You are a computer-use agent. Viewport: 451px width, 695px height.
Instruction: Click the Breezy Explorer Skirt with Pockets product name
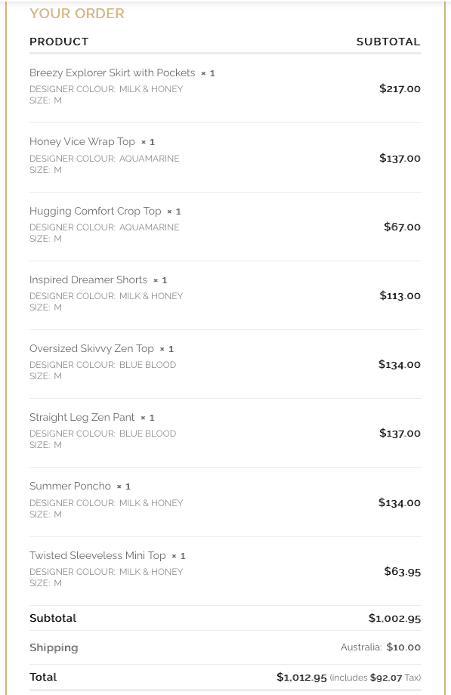pos(112,73)
